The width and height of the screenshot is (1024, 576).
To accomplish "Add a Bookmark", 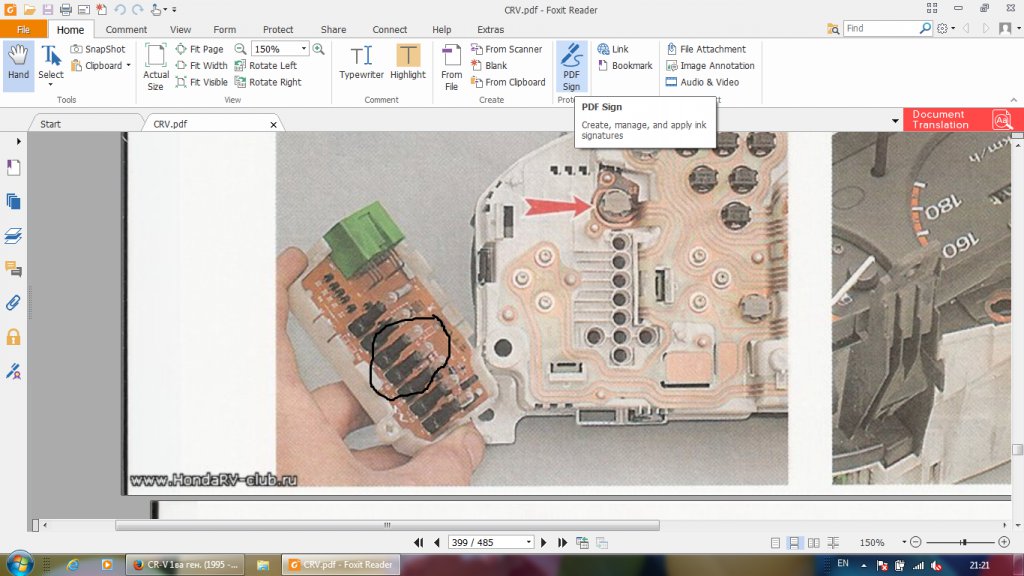I will [625, 65].
